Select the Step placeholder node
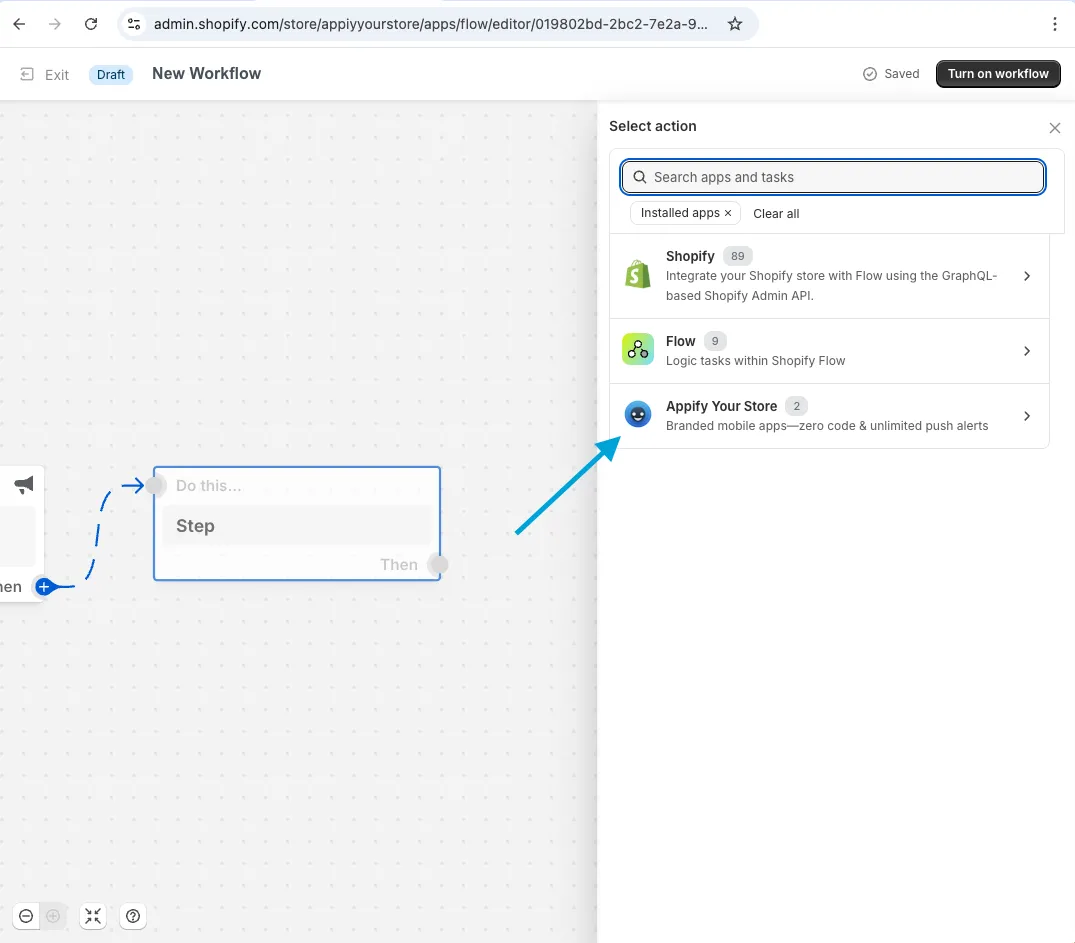1075x943 pixels. pos(297,525)
